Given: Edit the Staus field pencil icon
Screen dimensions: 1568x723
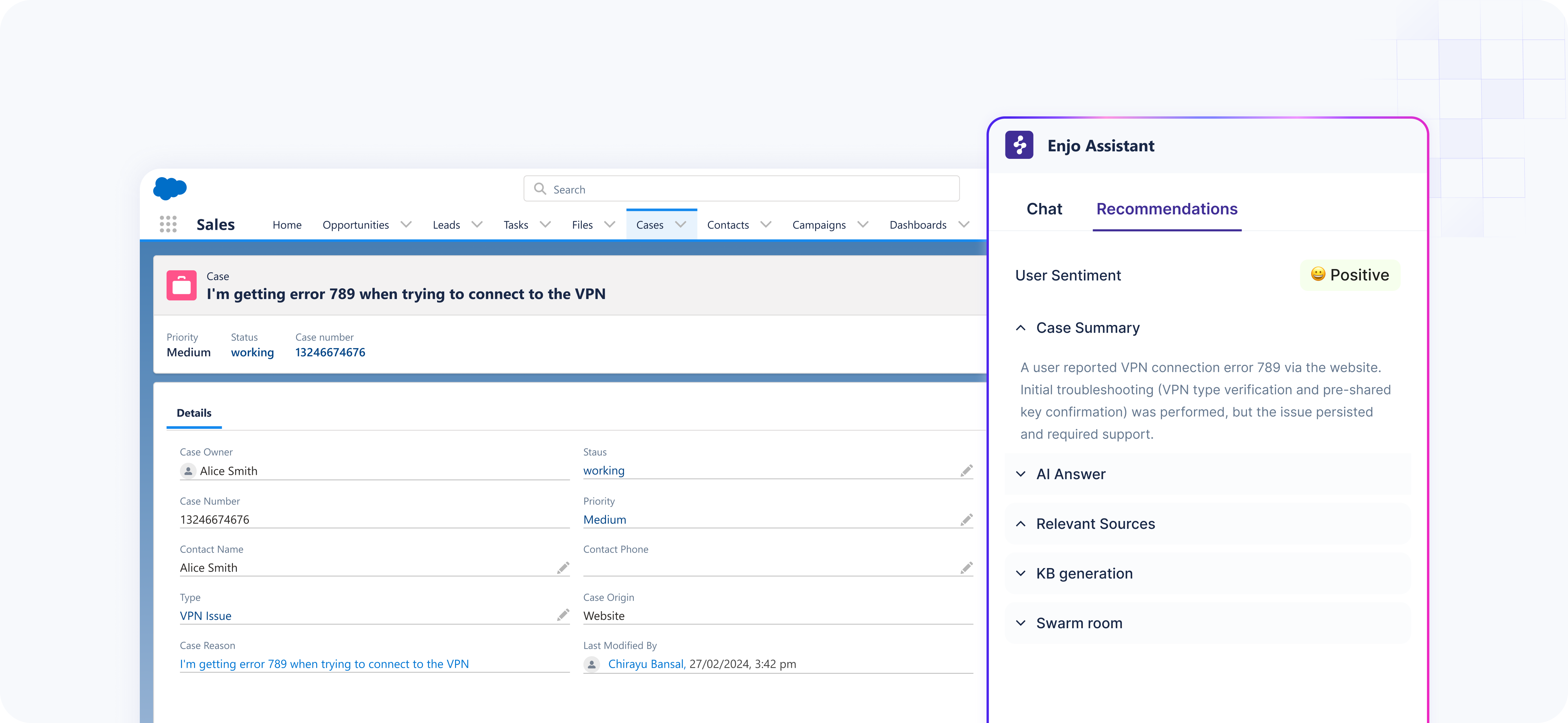Looking at the screenshot, I should coord(966,470).
